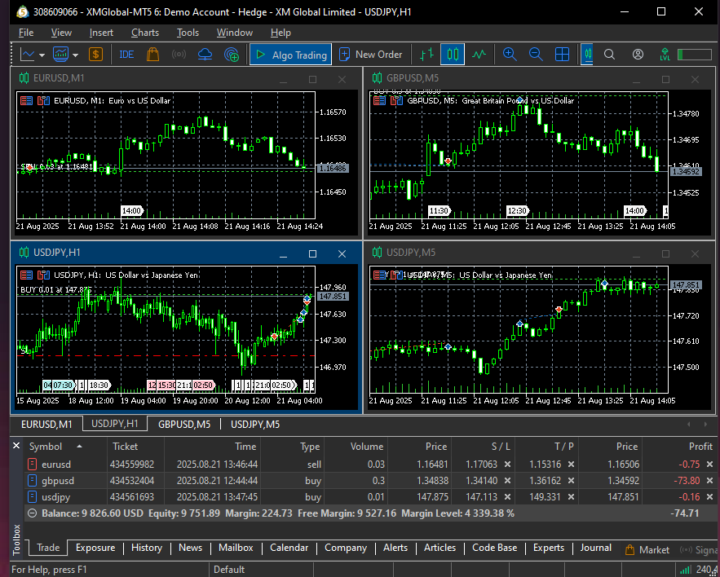
Task: Open the Experts tab in Toolbox
Action: pos(548,548)
